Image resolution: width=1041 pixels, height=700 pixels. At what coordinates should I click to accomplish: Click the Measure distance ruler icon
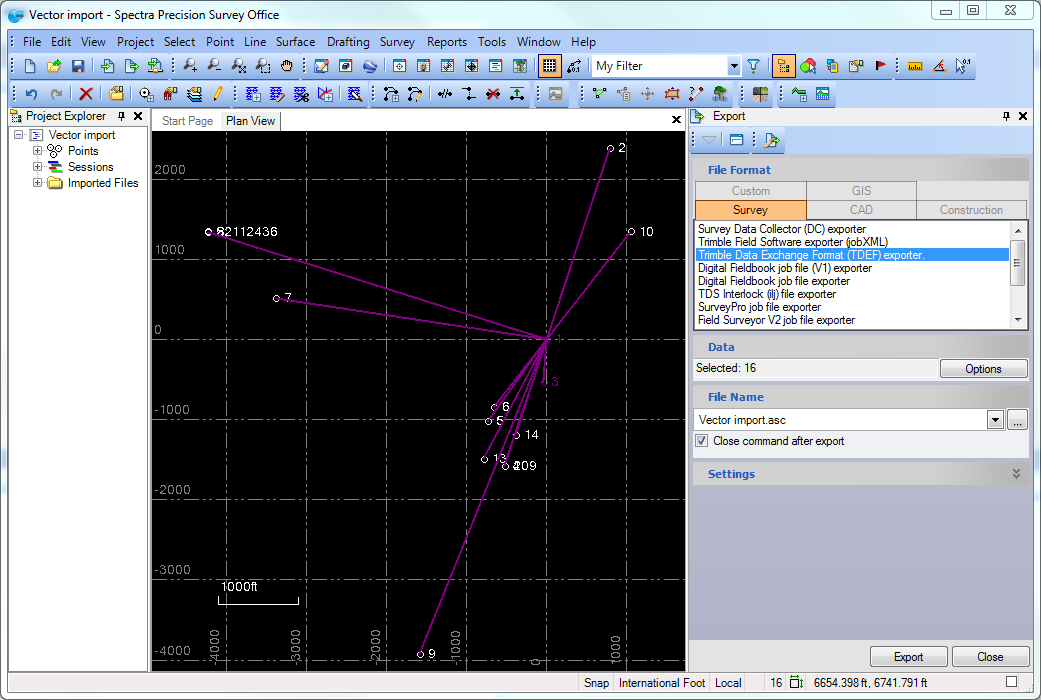pyautogui.click(x=914, y=67)
